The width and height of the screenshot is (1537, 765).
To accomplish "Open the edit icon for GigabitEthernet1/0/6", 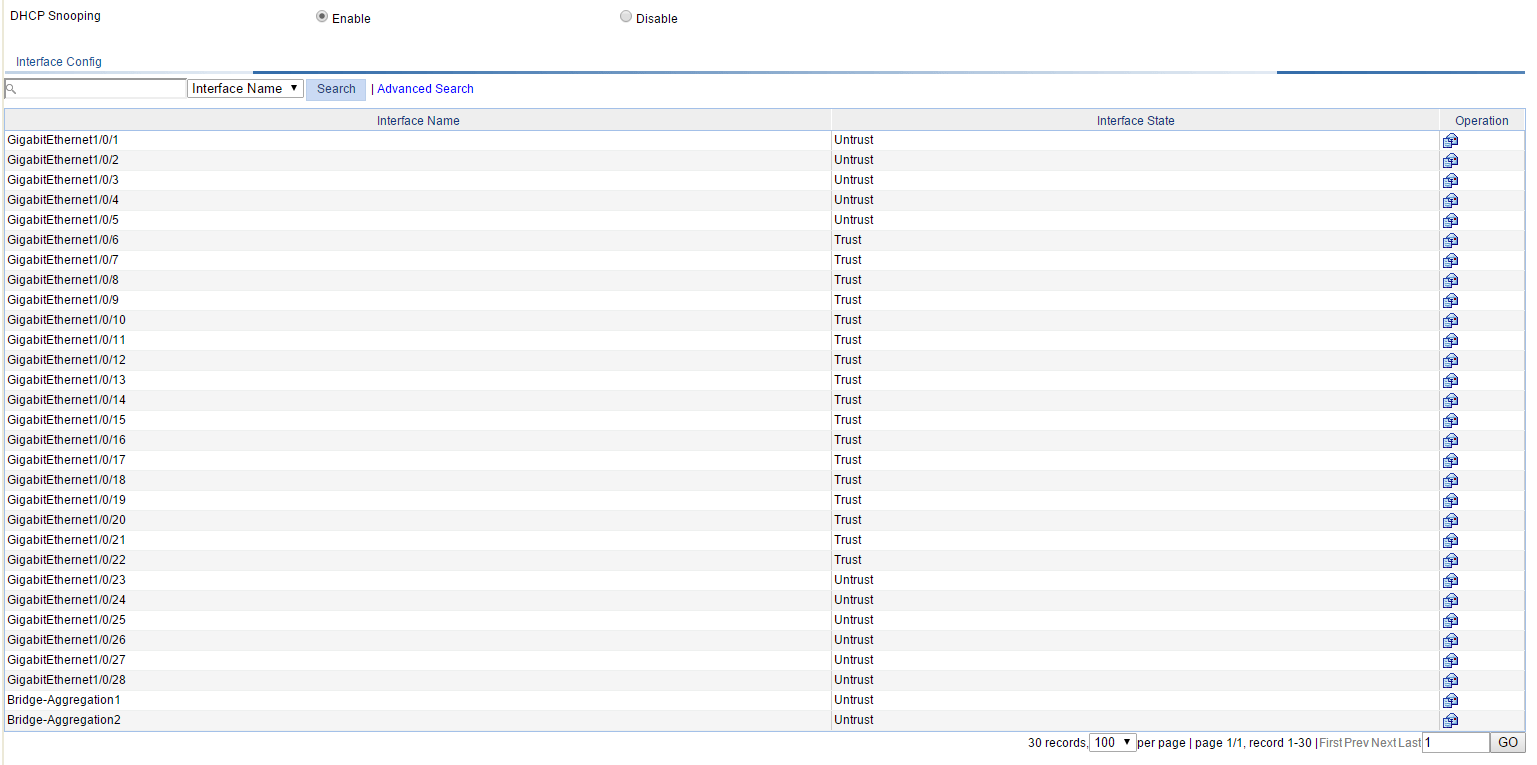I will coord(1450,241).
